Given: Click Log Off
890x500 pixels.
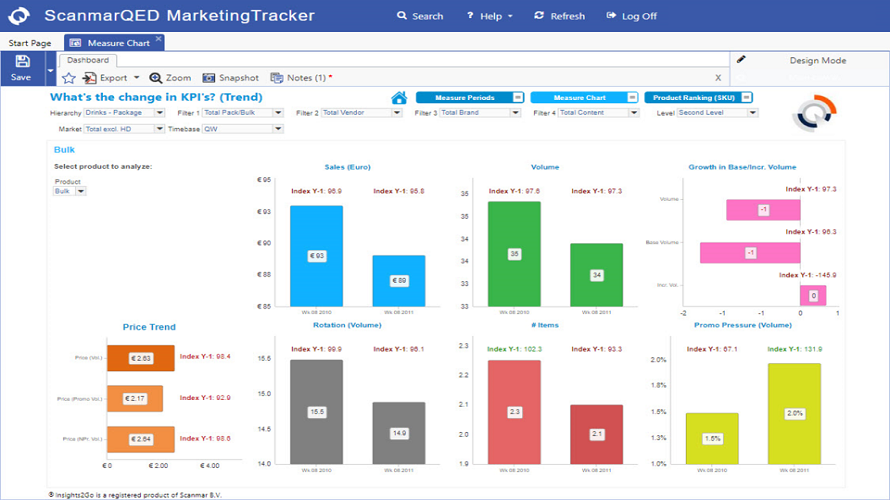Looking at the screenshot, I should click(x=631, y=16).
